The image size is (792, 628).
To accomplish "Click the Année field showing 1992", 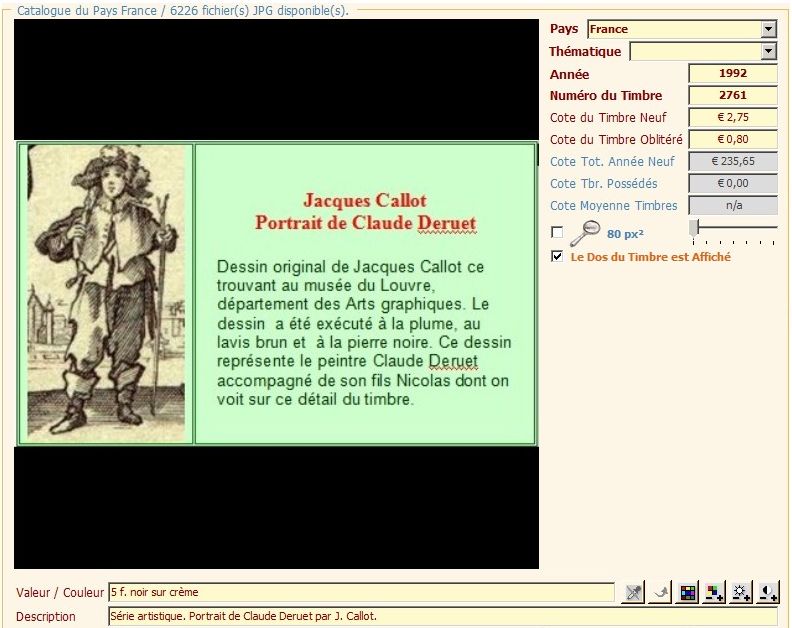I will (x=732, y=73).
